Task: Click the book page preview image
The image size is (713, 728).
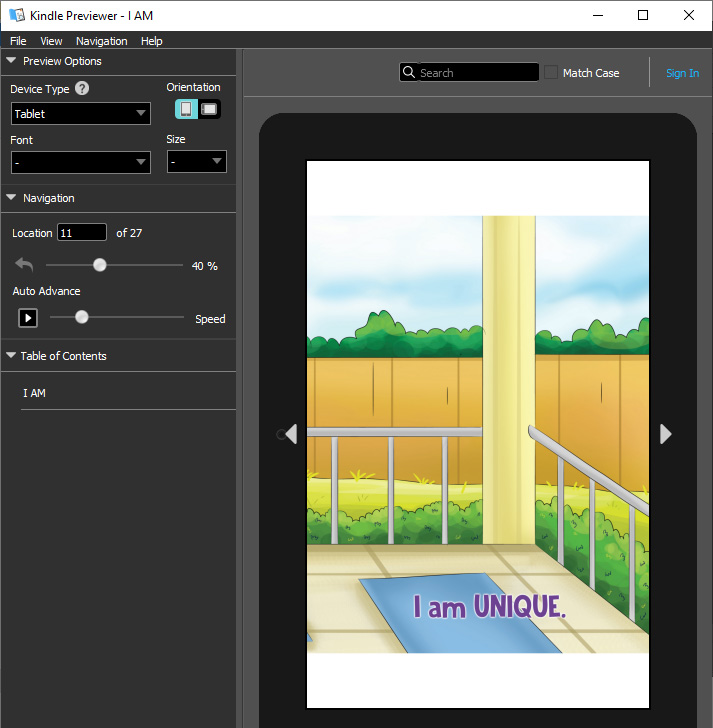Action: [x=478, y=434]
